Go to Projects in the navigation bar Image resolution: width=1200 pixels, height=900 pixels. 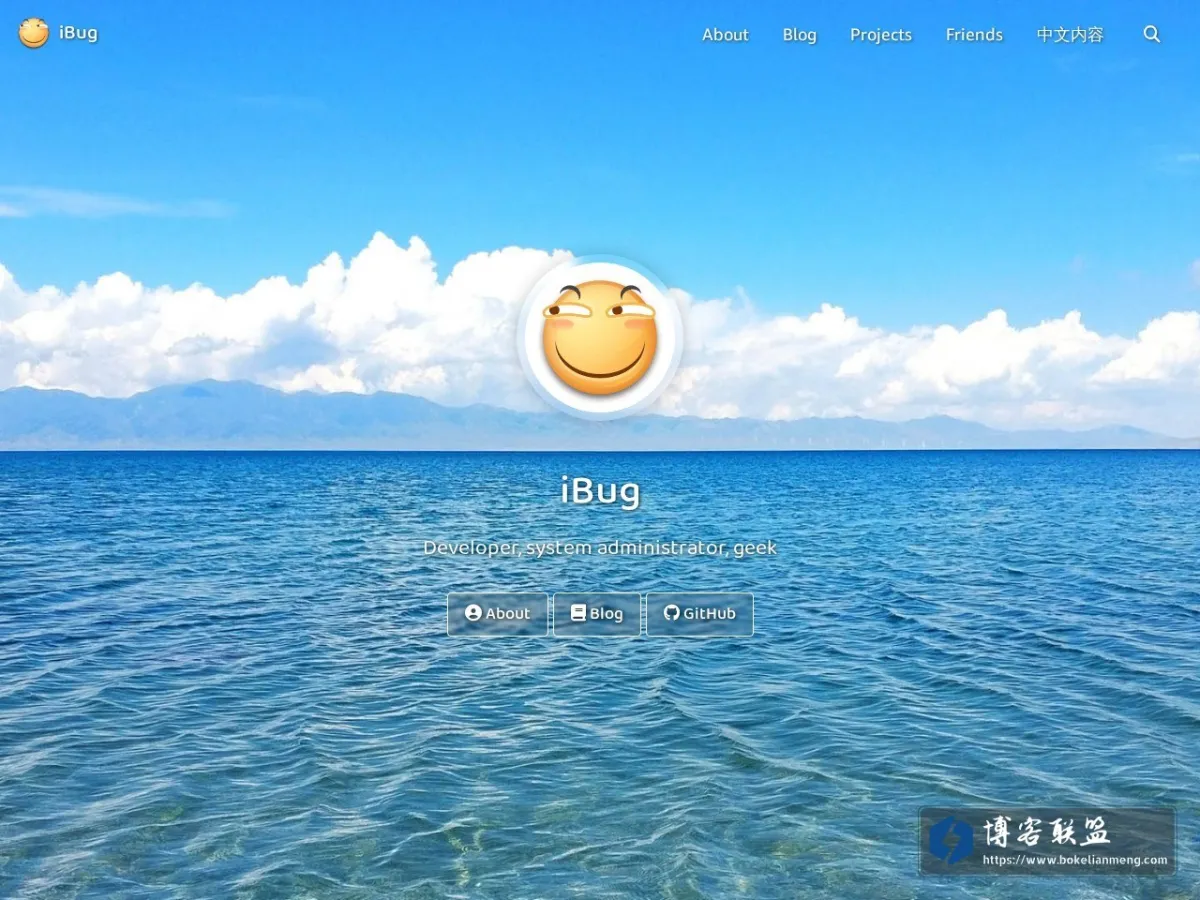point(881,34)
